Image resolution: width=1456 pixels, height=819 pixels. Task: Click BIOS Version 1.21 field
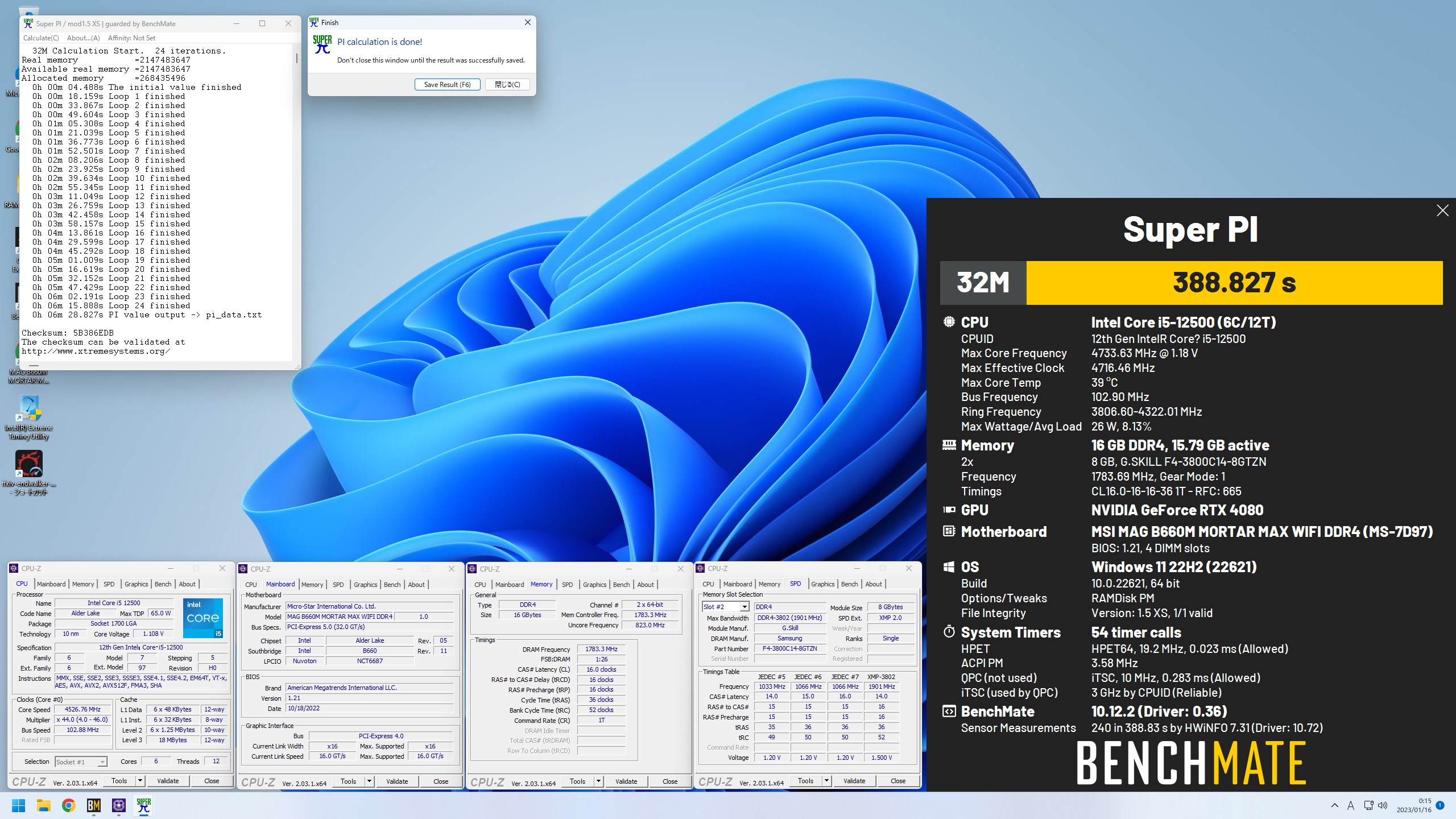click(370, 698)
